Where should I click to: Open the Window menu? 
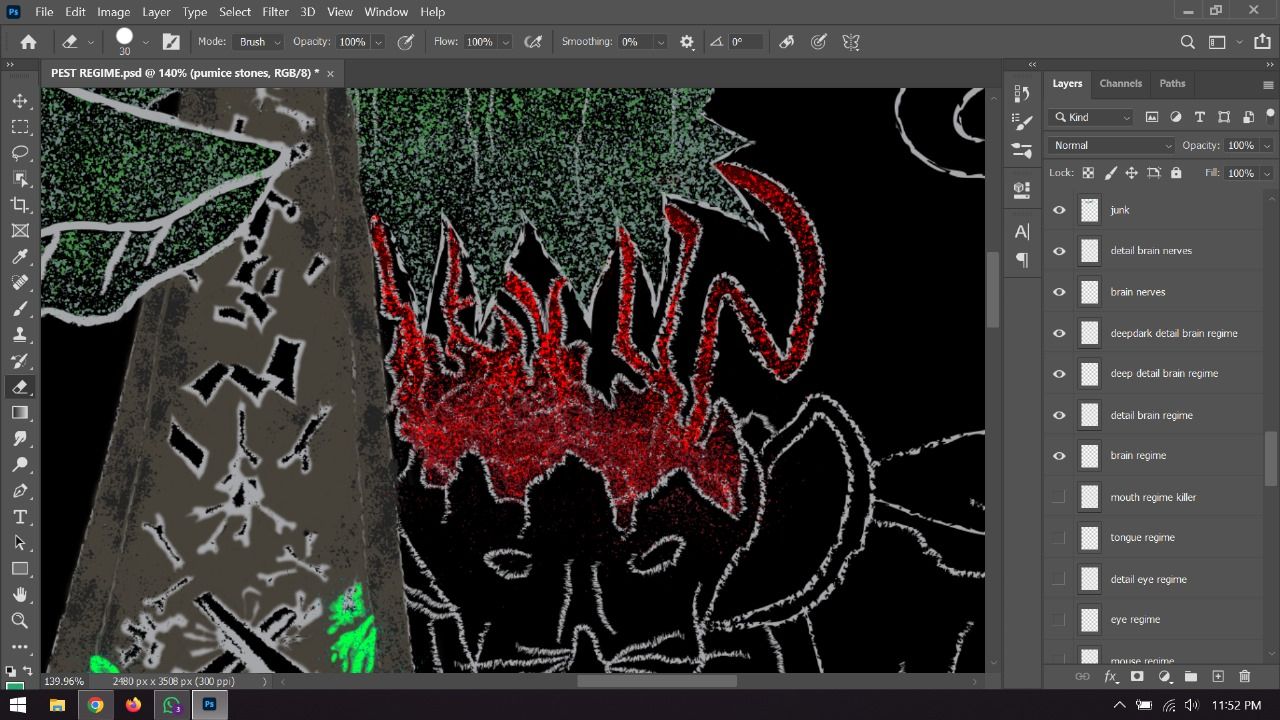tap(386, 12)
